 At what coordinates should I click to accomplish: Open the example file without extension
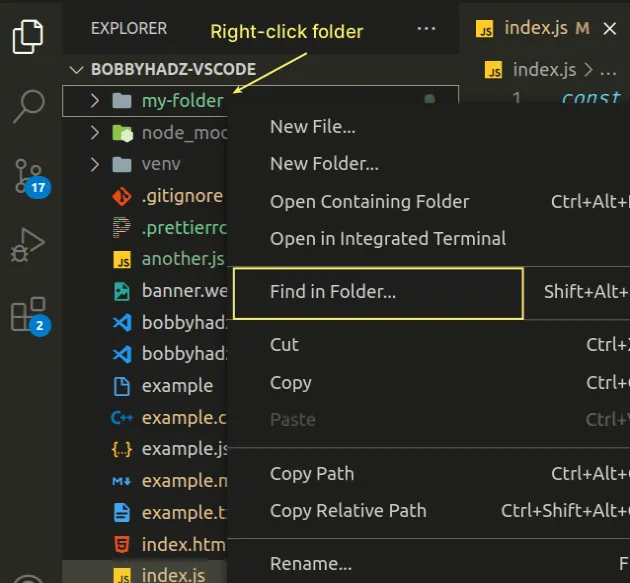(x=177, y=386)
